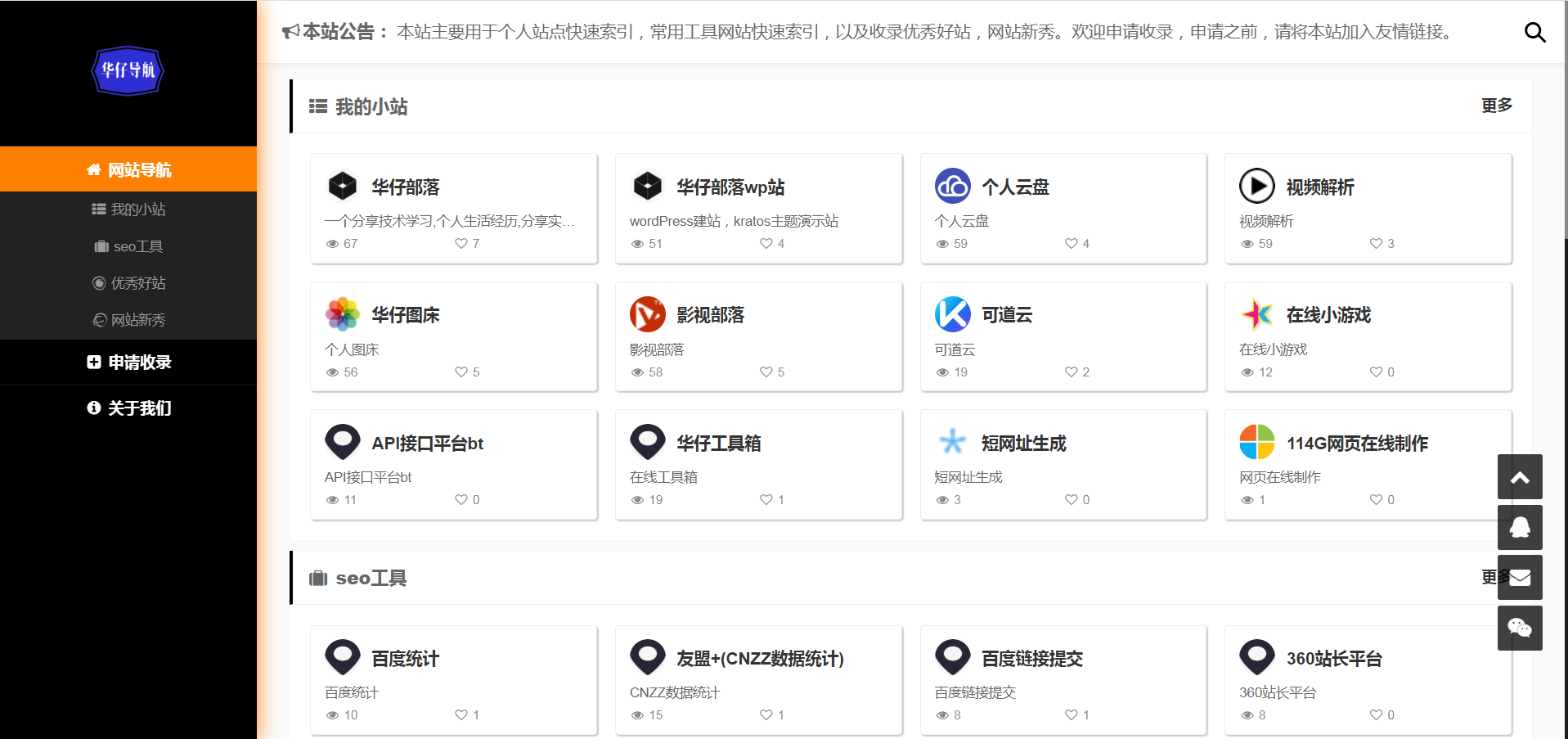Image resolution: width=1568 pixels, height=739 pixels.
Task: Click the 短网址生成 asterisk icon
Action: (x=953, y=443)
